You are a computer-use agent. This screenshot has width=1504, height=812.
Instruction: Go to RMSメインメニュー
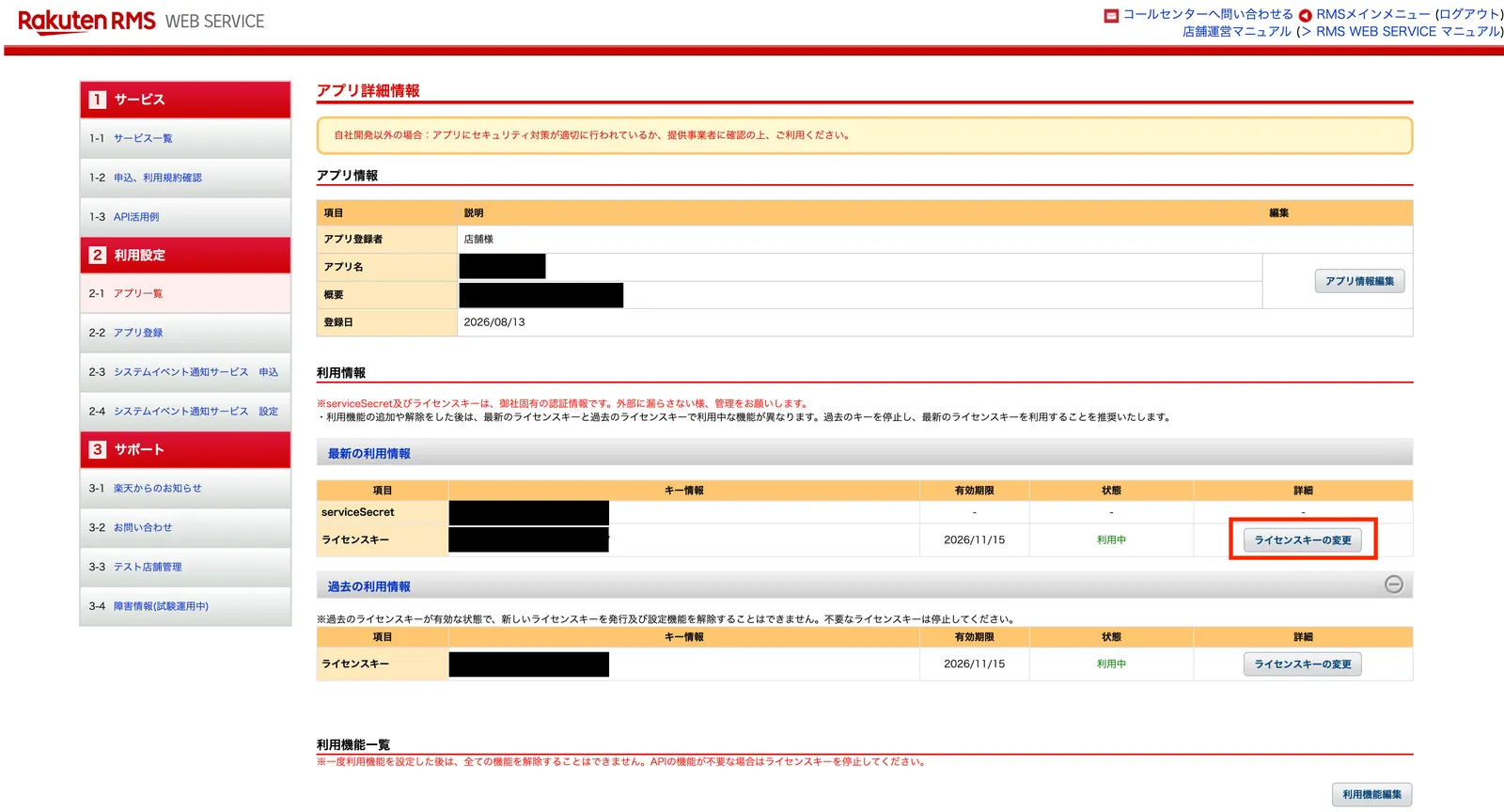pyautogui.click(x=1373, y=14)
